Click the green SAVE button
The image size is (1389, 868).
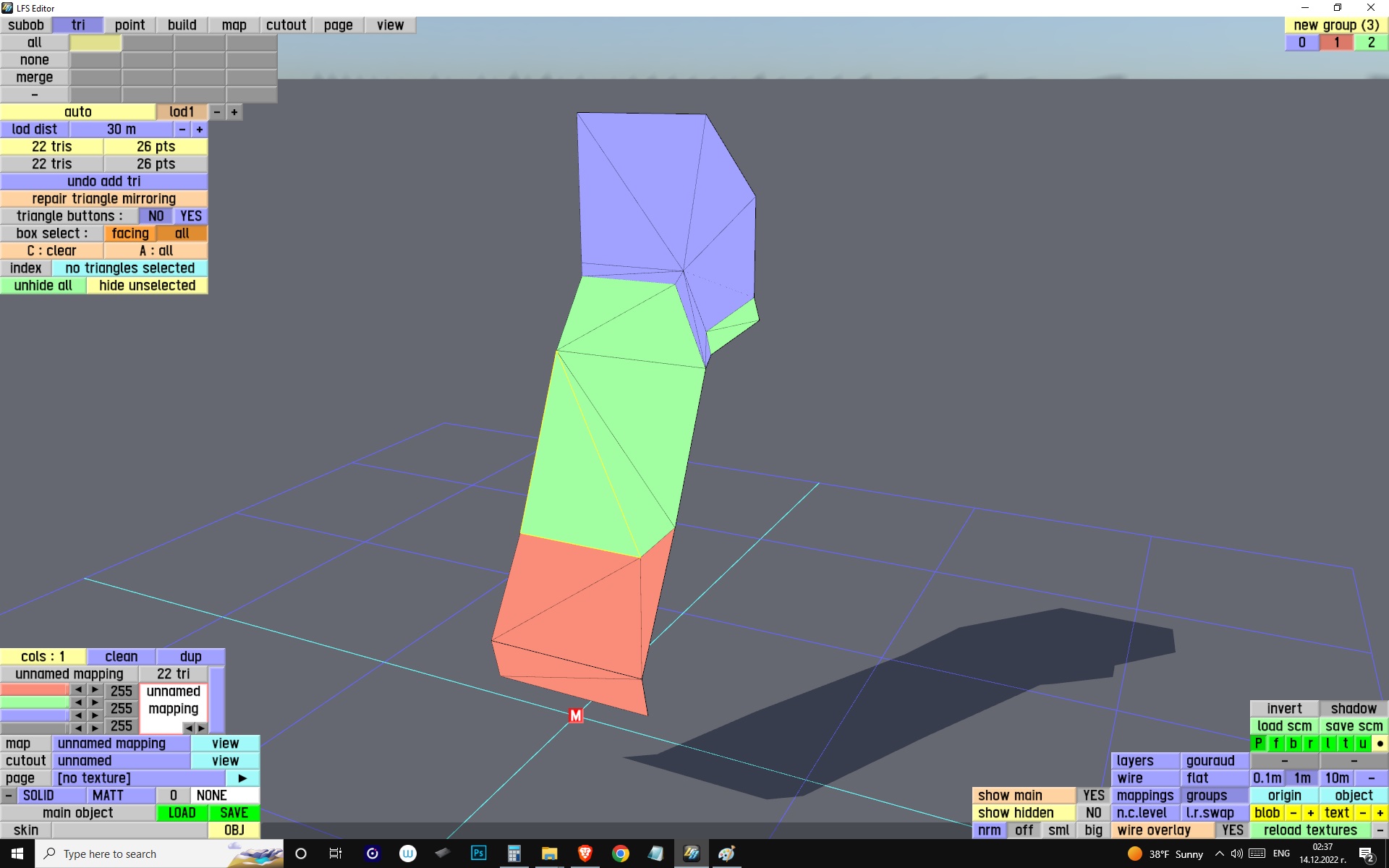pos(234,813)
